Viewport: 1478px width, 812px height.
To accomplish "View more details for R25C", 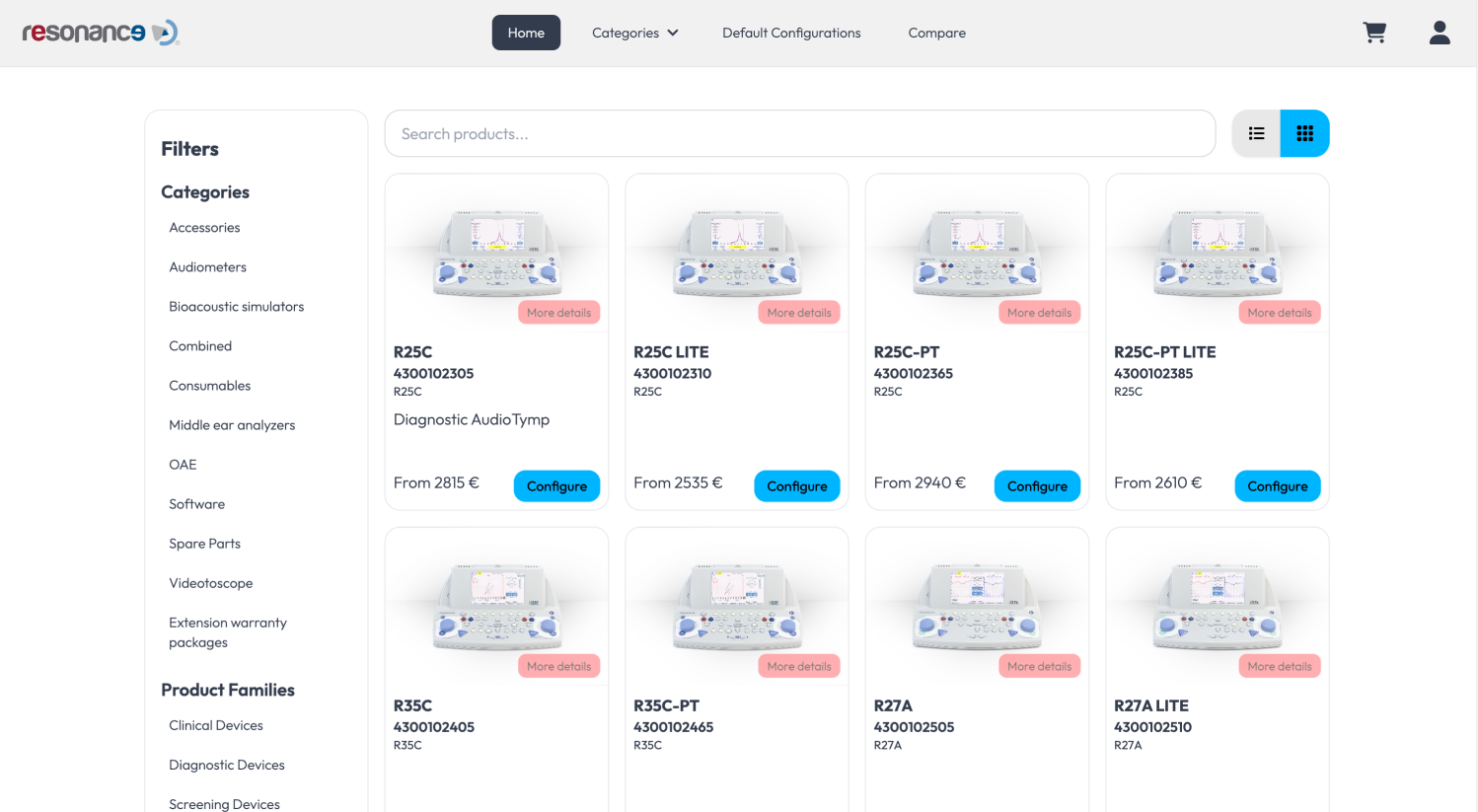I will (x=558, y=313).
